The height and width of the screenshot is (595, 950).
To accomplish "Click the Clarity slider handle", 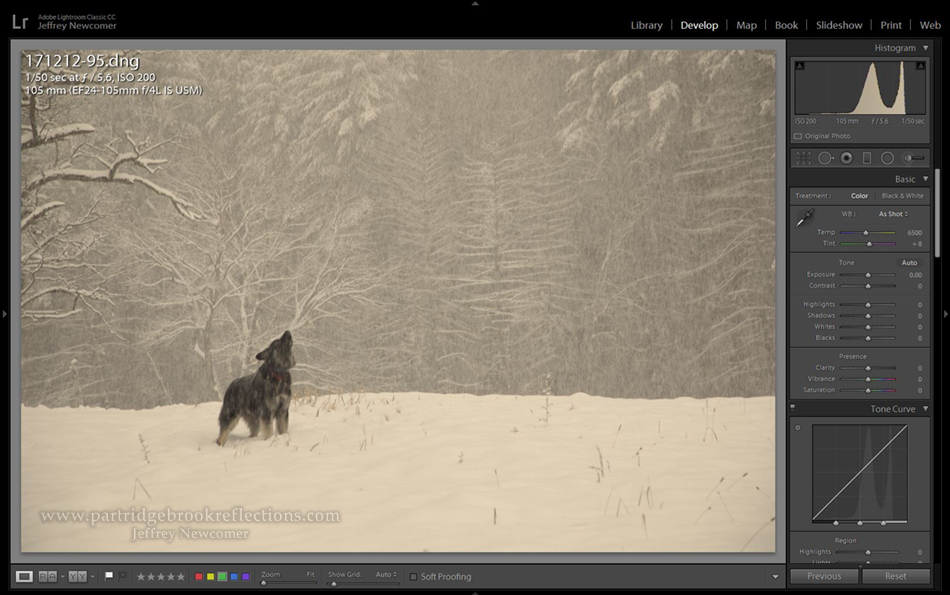I will click(x=868, y=368).
